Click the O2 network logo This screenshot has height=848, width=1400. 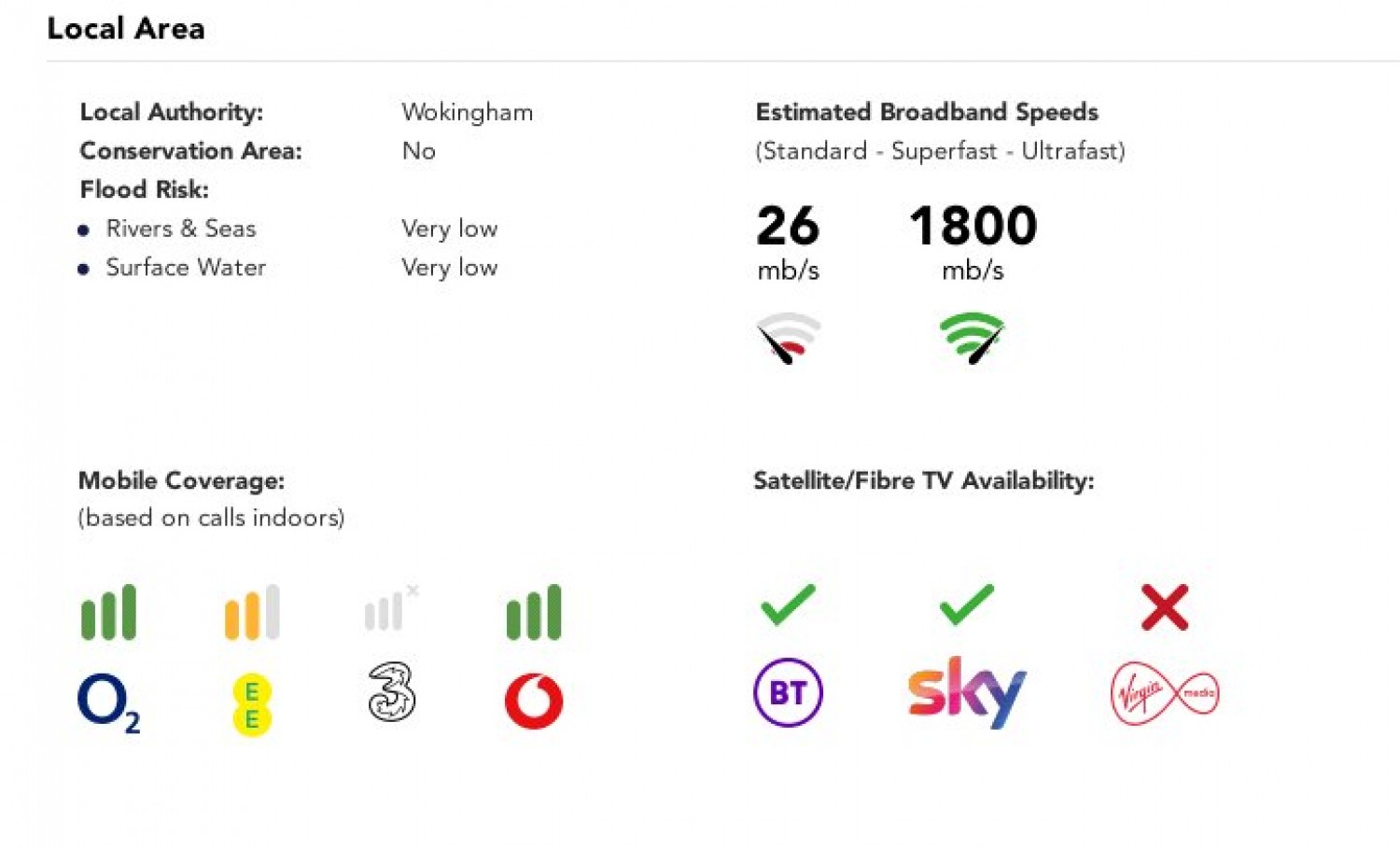point(108,702)
